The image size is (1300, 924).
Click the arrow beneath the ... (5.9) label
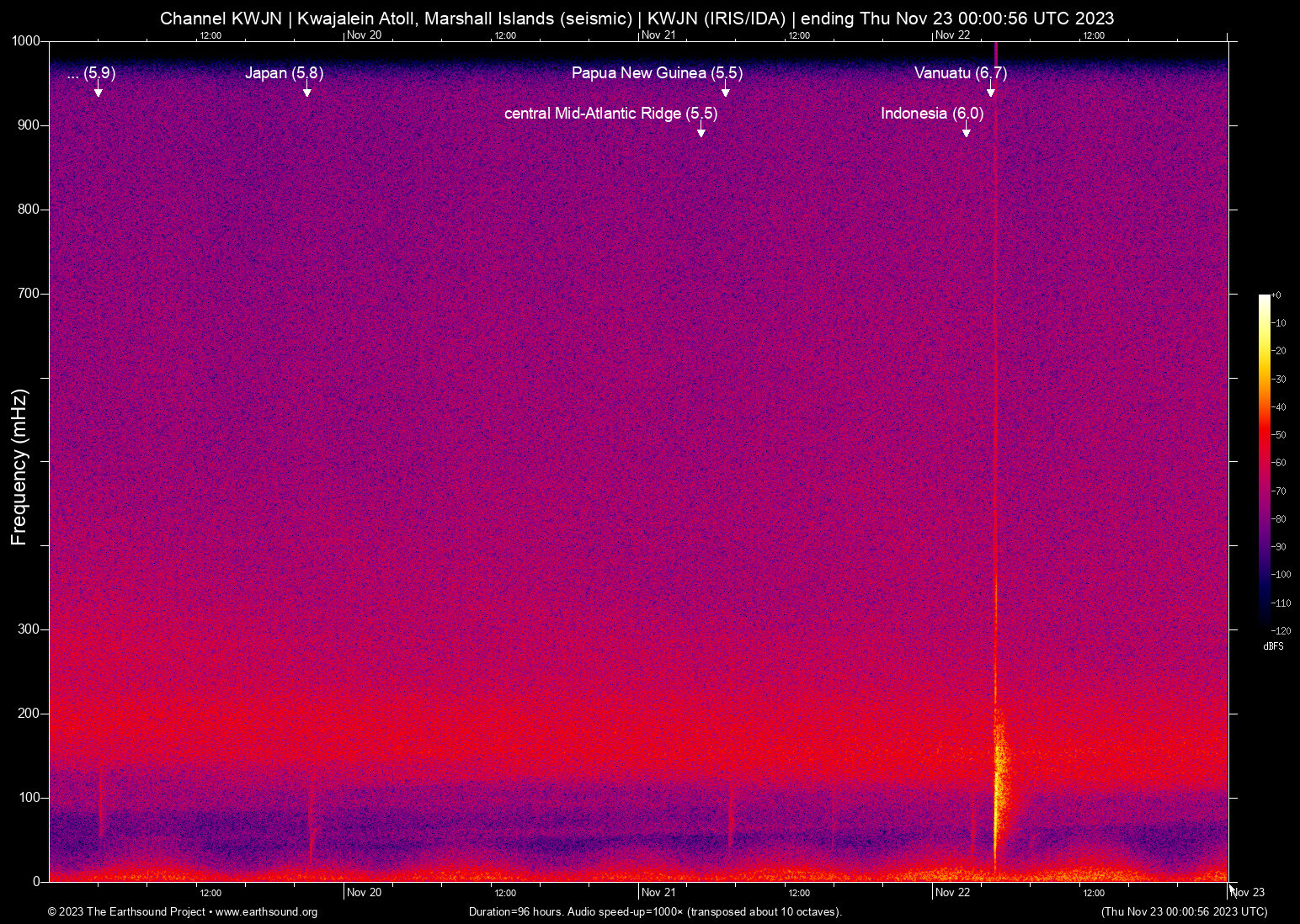pyautogui.click(x=99, y=91)
